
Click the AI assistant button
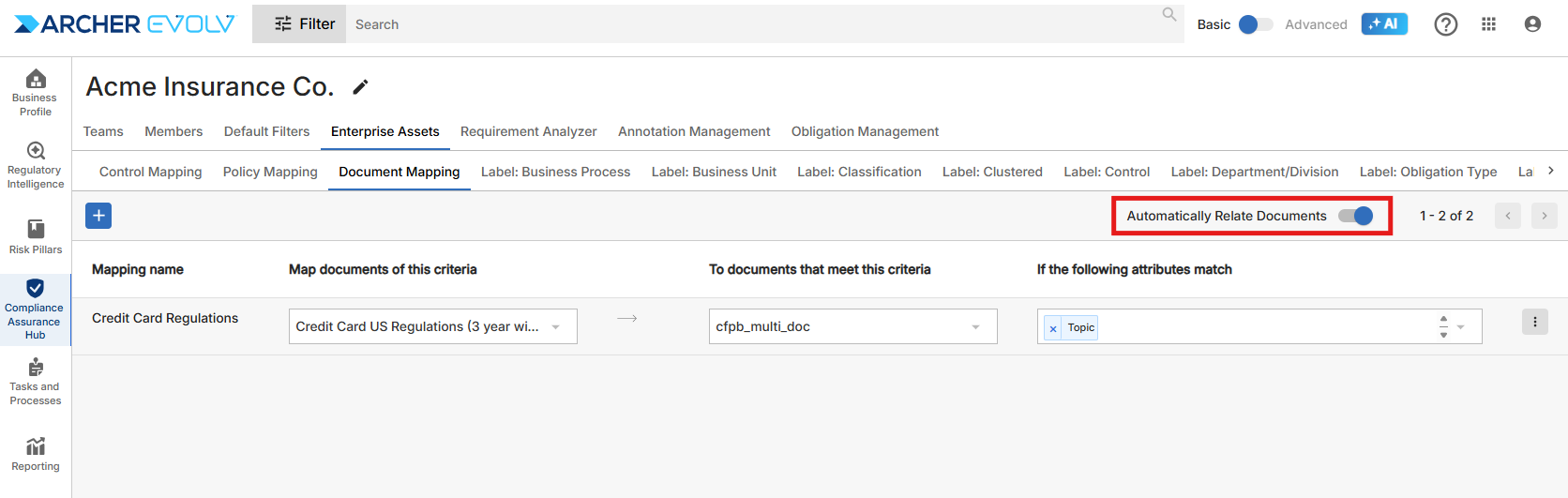click(1384, 24)
